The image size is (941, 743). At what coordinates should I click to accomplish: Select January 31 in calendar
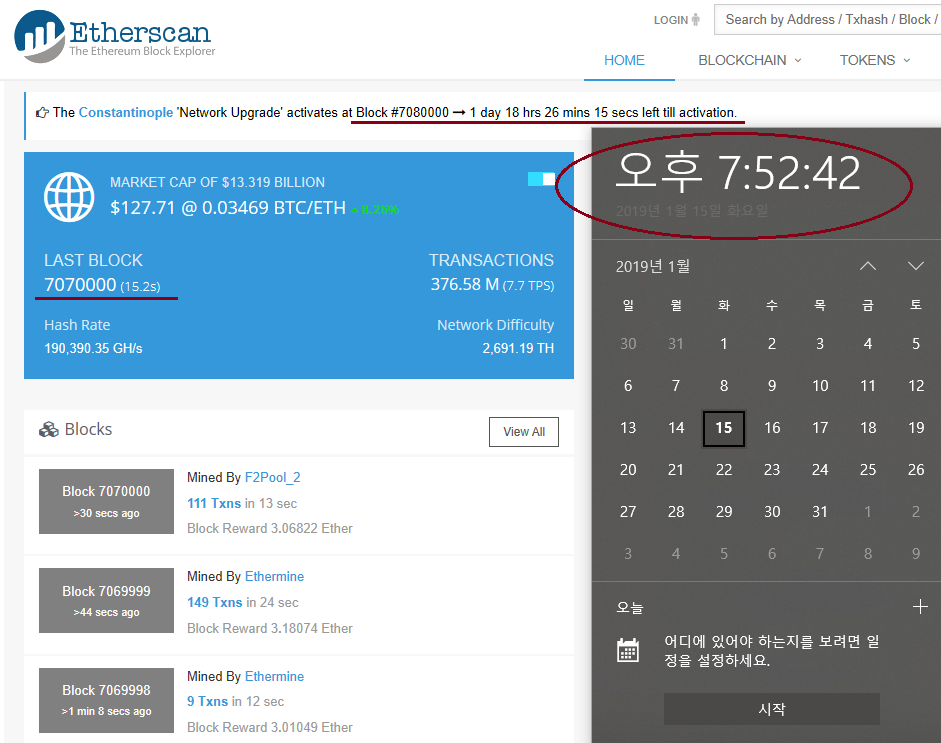click(x=820, y=512)
